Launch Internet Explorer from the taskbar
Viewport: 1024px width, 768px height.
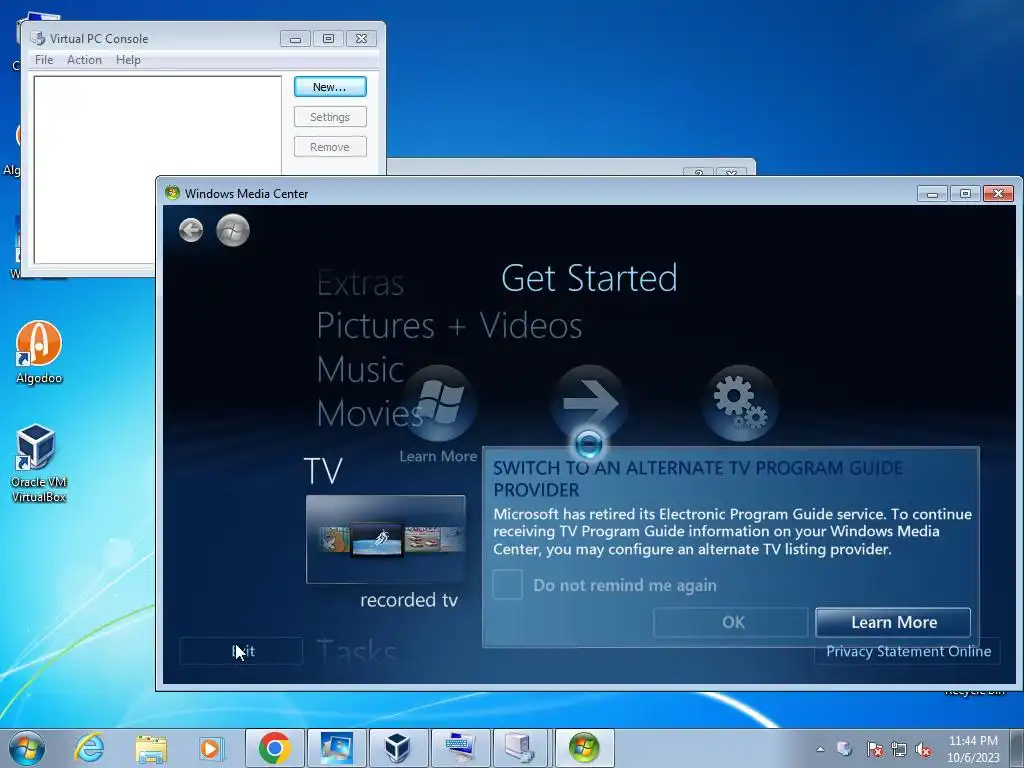click(x=89, y=748)
